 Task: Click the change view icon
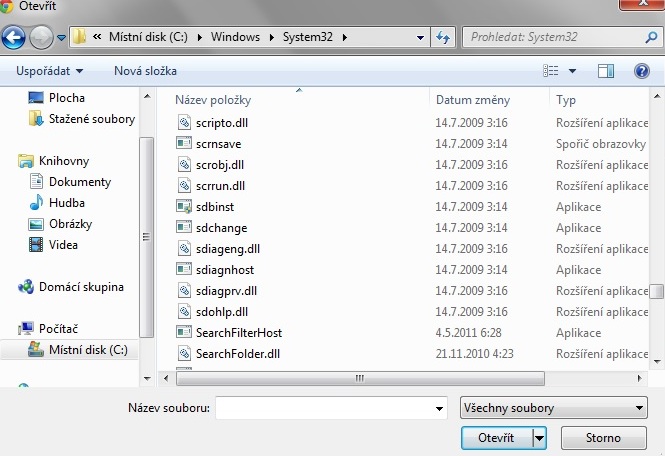[551, 71]
